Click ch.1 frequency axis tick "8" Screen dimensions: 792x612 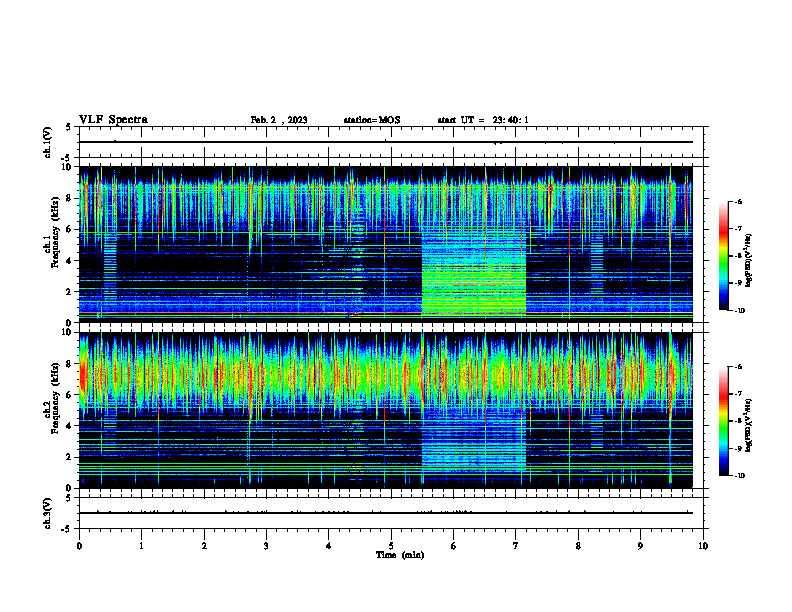pos(69,198)
